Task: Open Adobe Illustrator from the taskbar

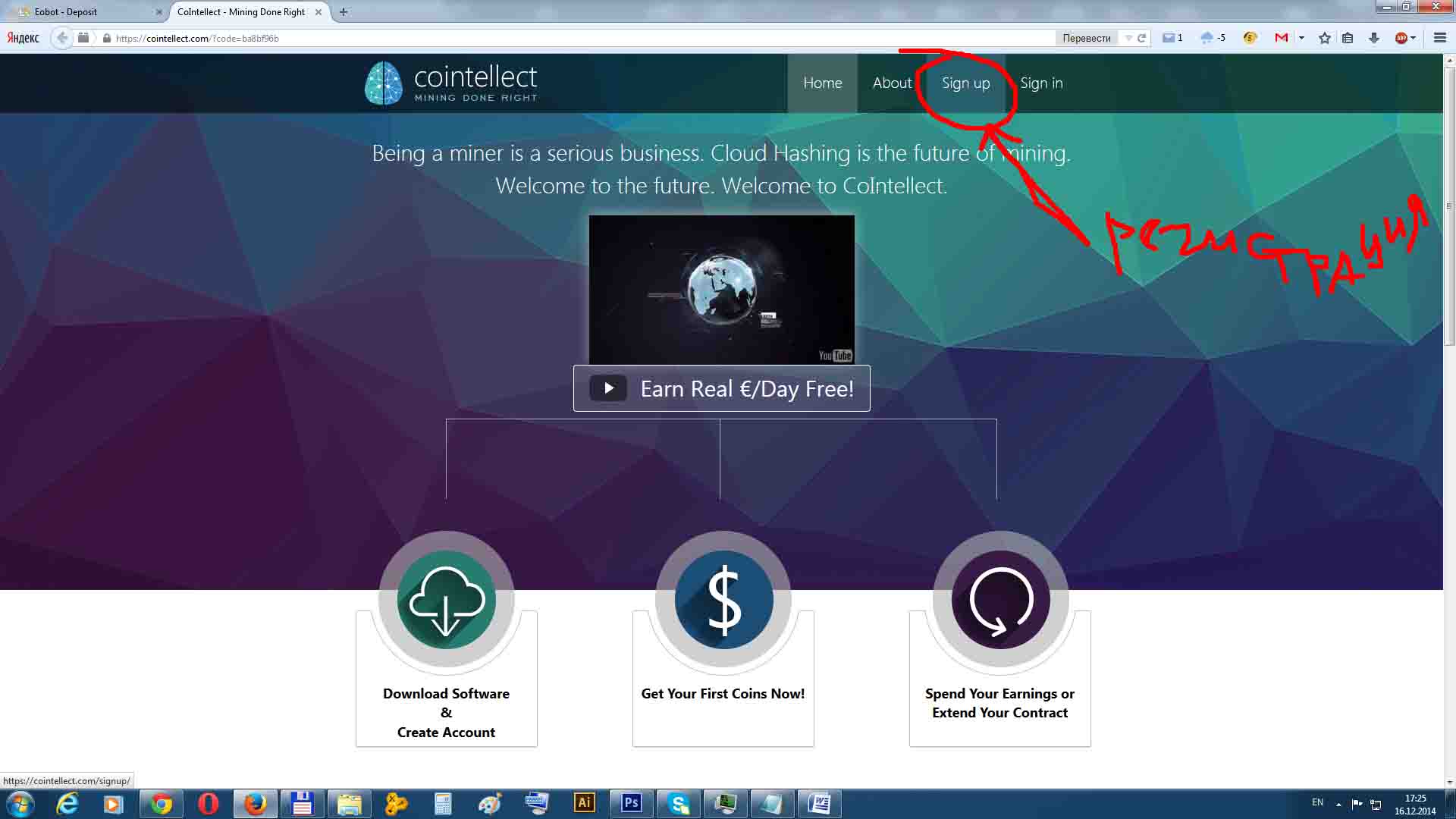Action: tap(584, 803)
